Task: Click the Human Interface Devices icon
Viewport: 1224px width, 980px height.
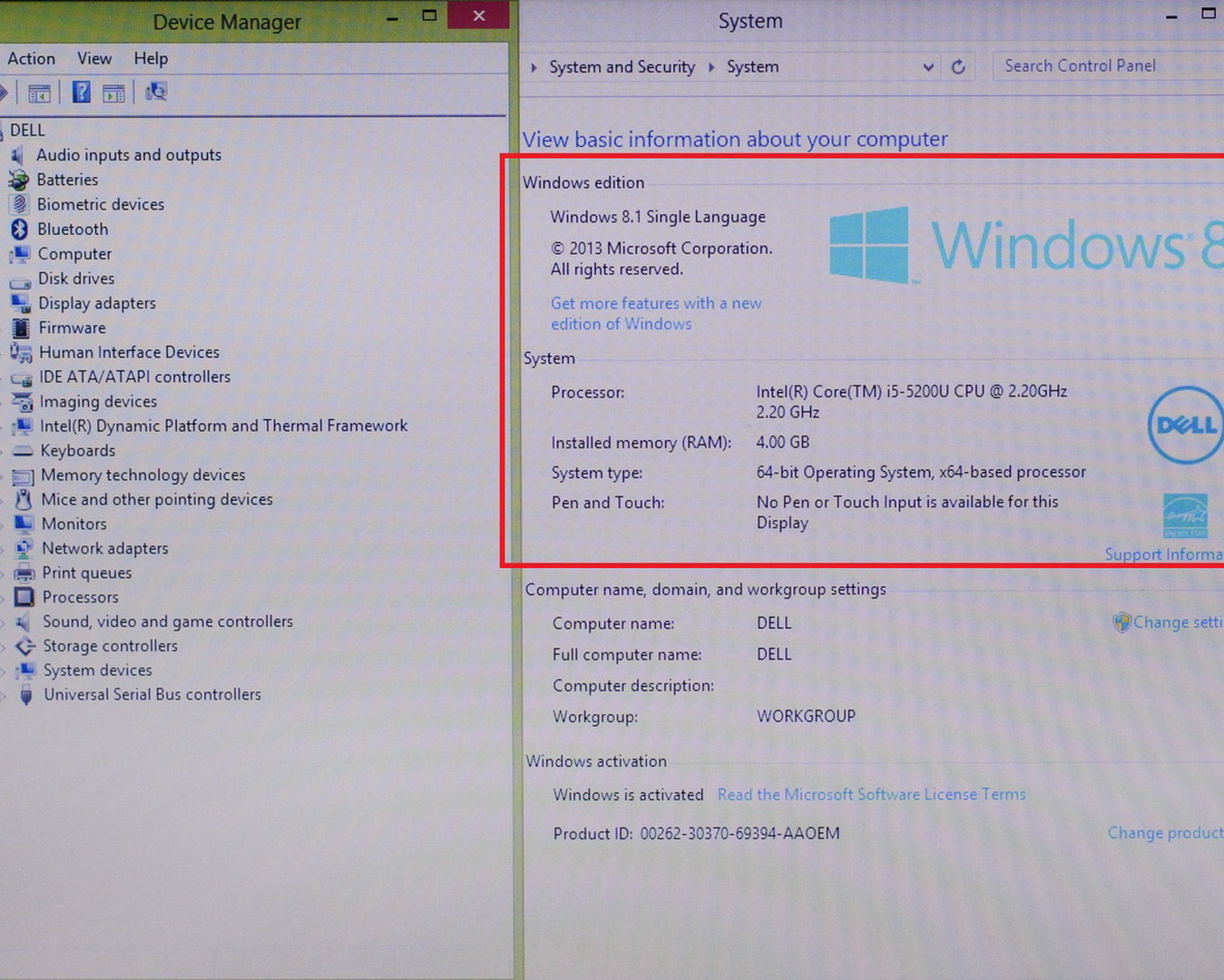Action: click(21, 352)
